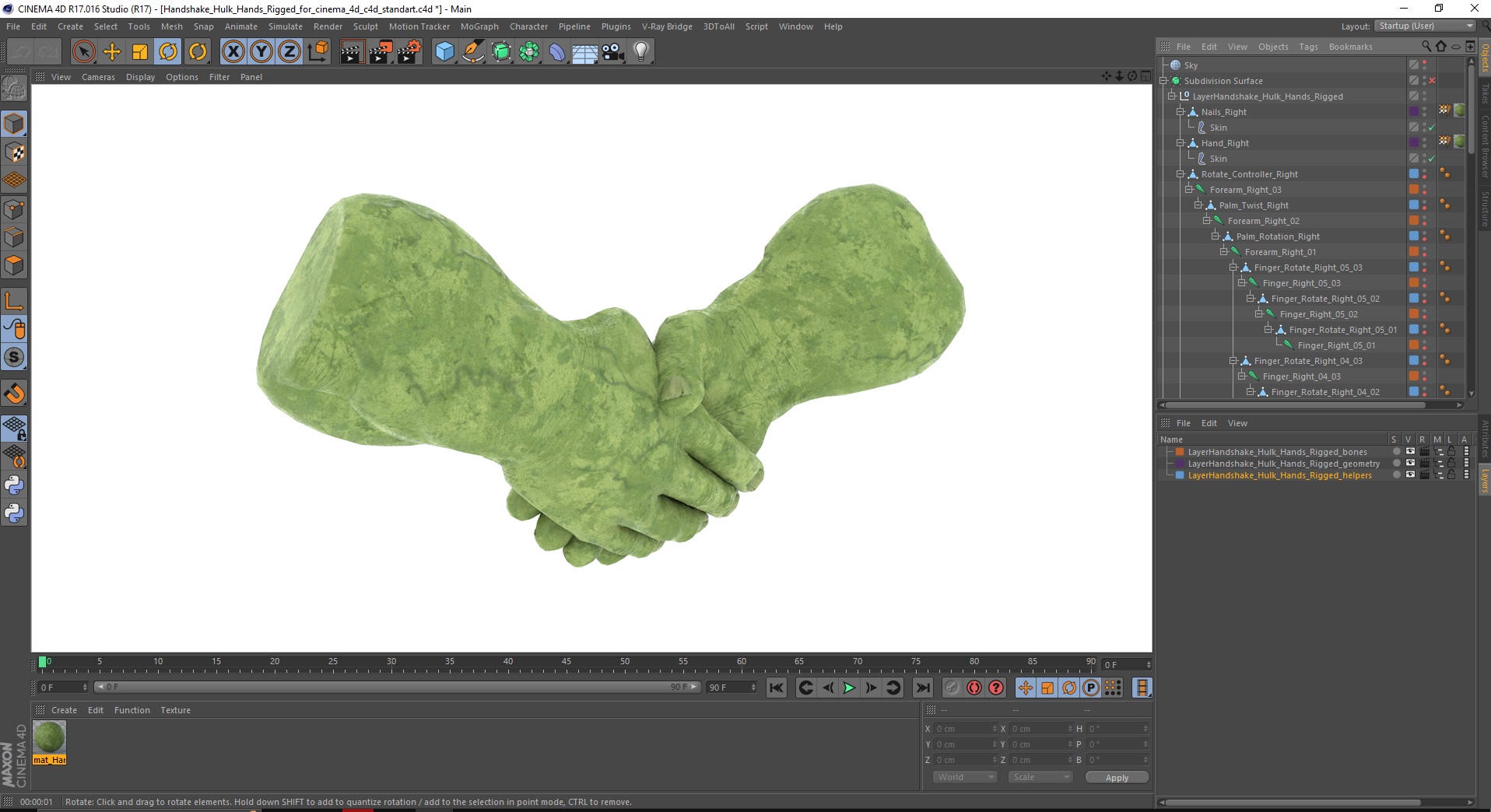Enable Edges mode
Viewport: 1491px width, 812px height.
(14, 237)
